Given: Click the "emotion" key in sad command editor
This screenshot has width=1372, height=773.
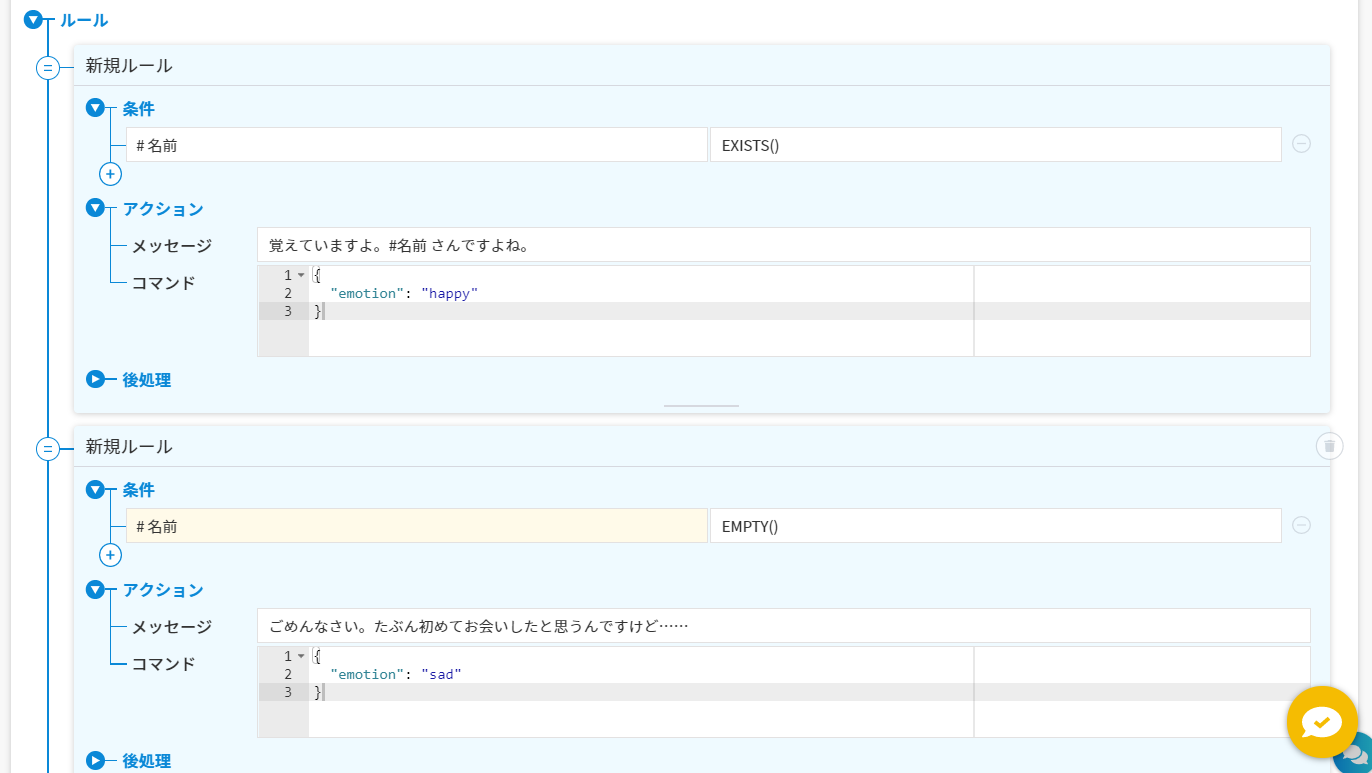Looking at the screenshot, I should (367, 674).
